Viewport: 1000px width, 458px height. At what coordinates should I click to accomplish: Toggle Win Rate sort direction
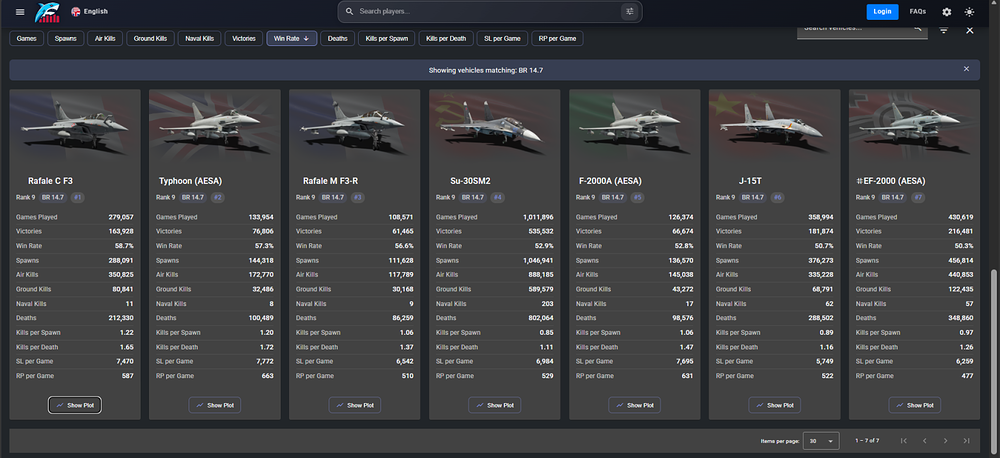tap(291, 38)
